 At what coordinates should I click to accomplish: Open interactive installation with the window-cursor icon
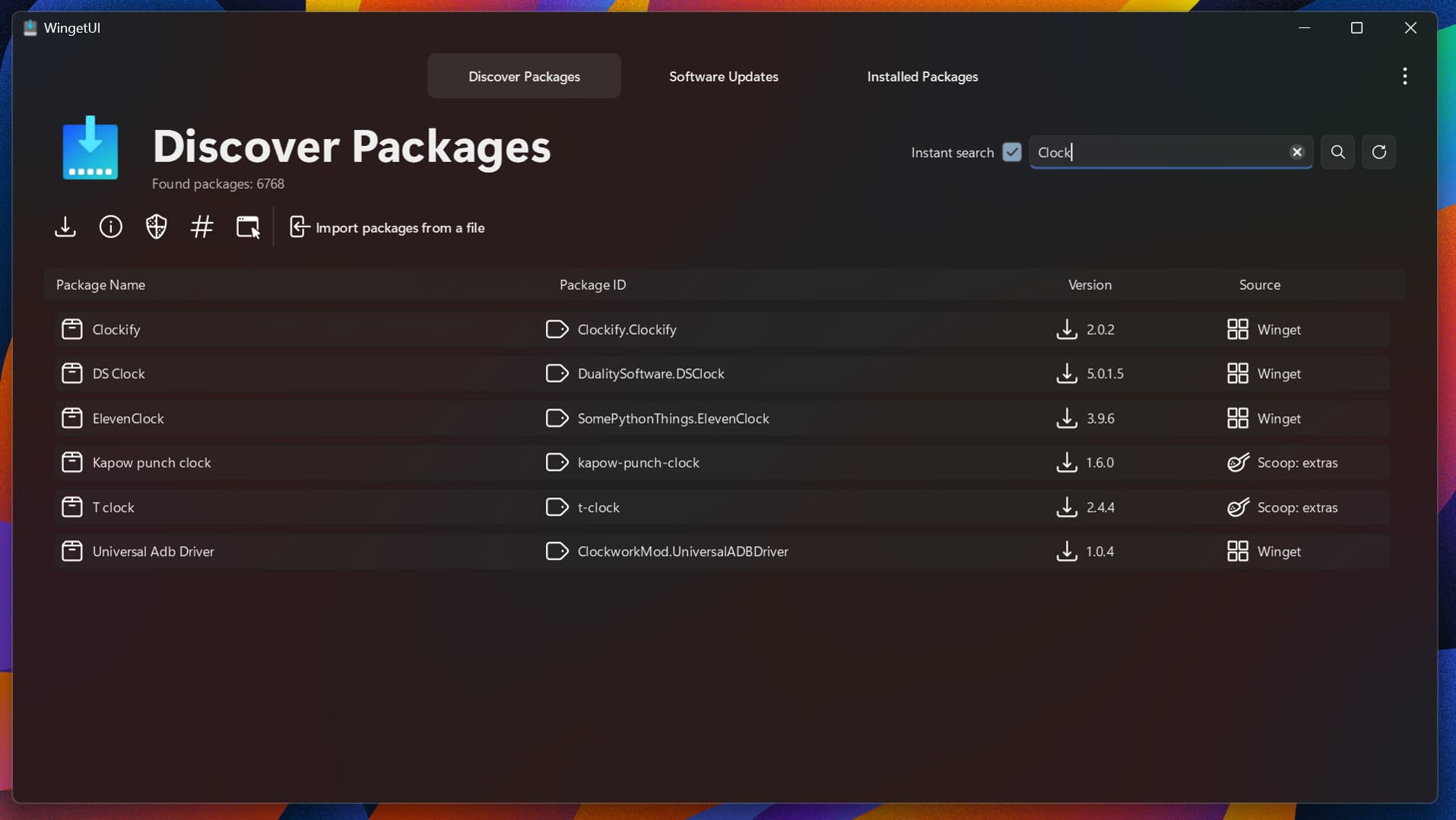[248, 227]
